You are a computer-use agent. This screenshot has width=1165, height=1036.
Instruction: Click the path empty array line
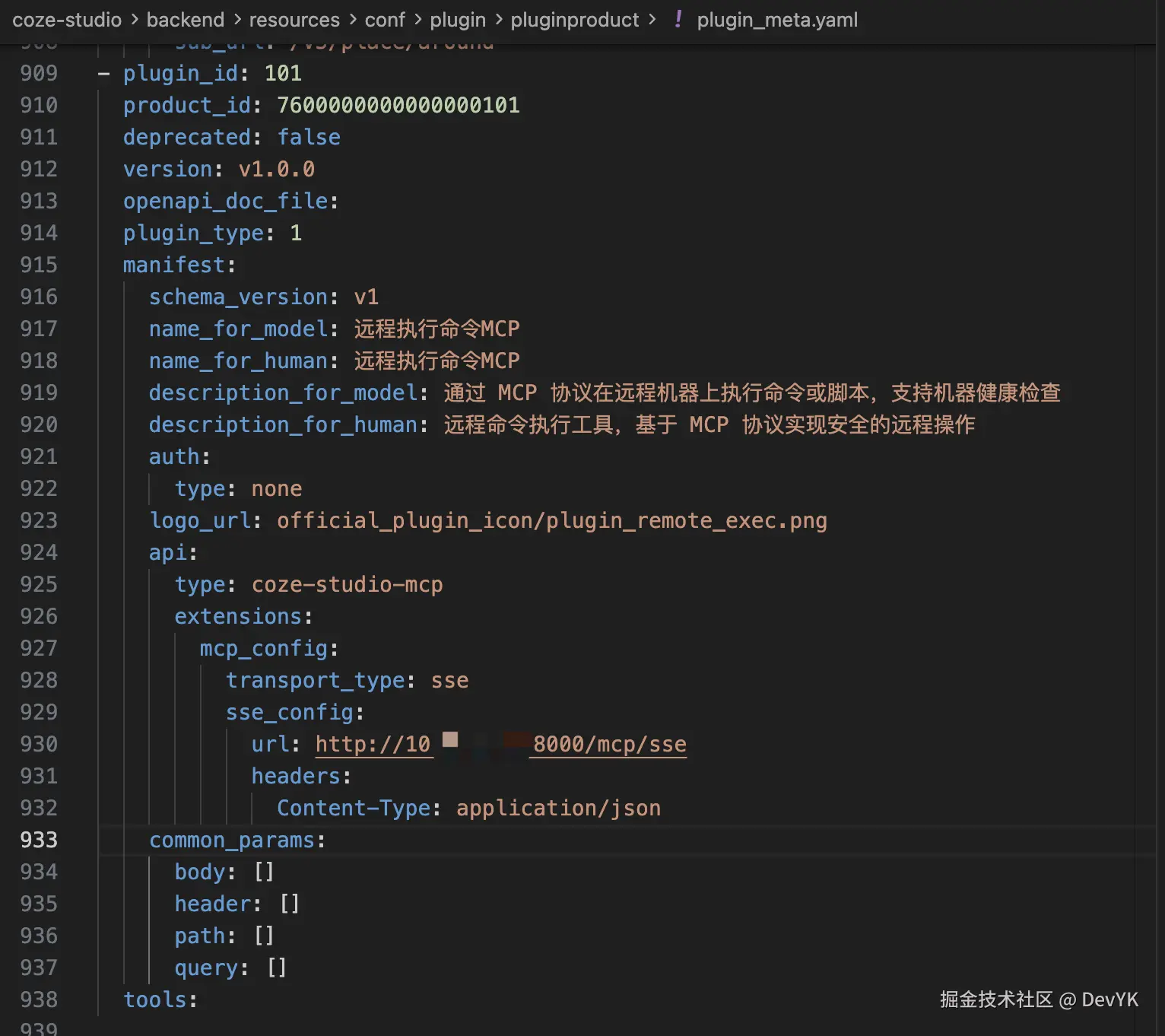coord(224,936)
